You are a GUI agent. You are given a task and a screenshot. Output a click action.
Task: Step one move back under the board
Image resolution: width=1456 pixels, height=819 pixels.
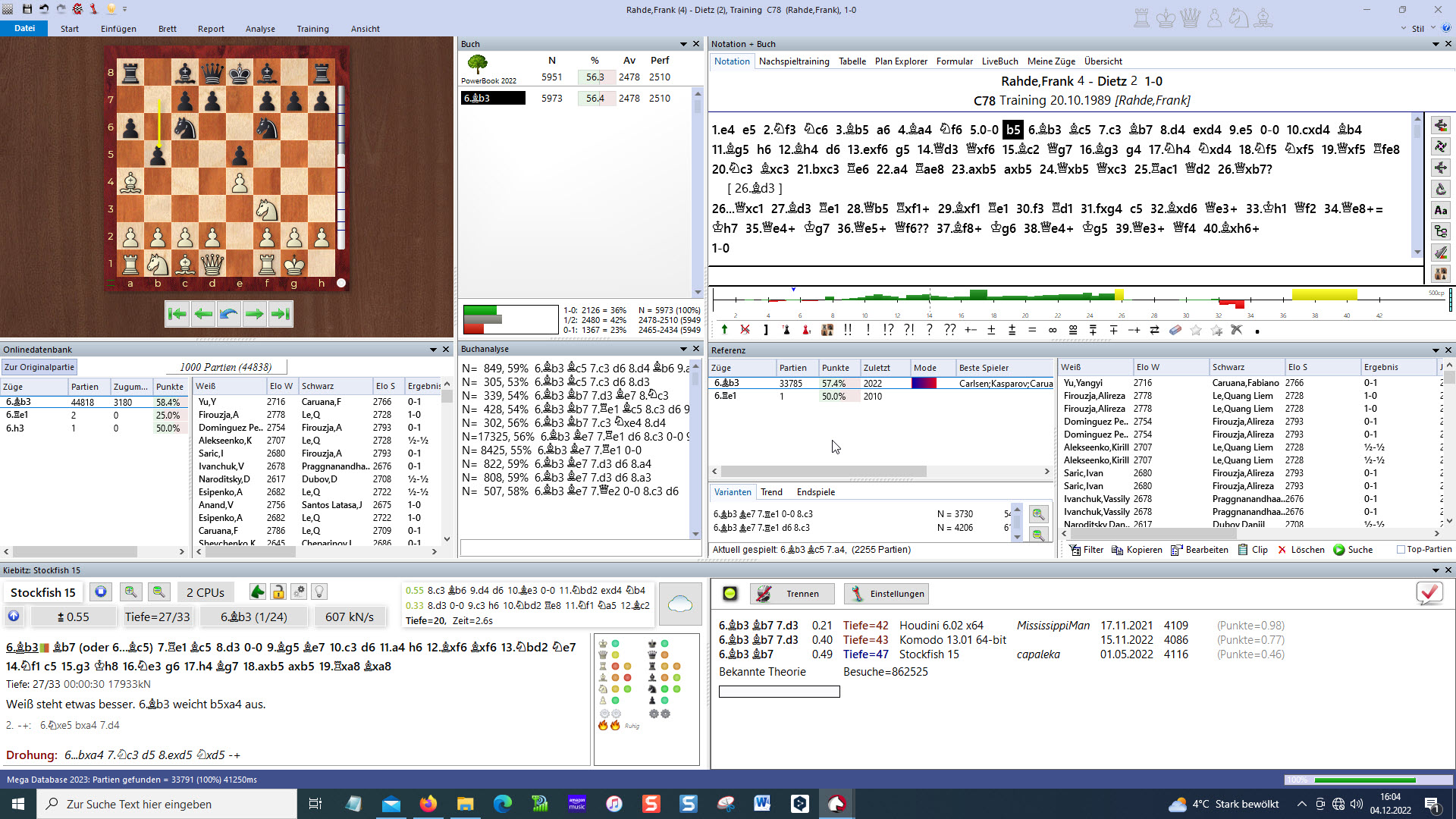202,314
